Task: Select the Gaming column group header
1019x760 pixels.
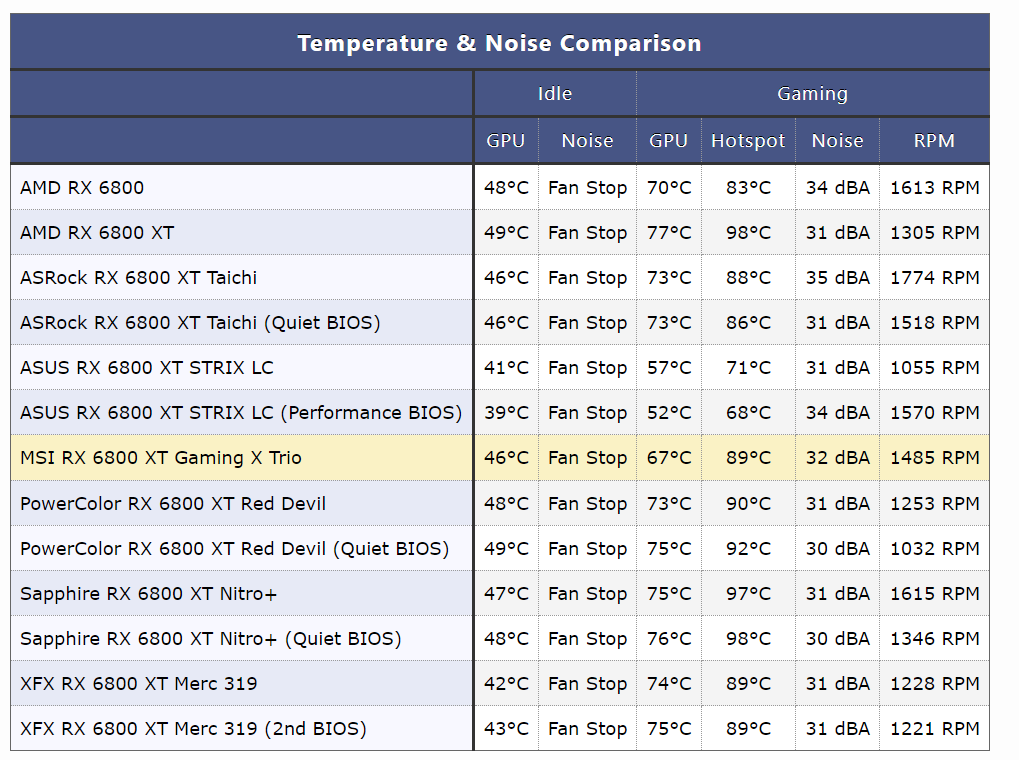Action: (812, 94)
